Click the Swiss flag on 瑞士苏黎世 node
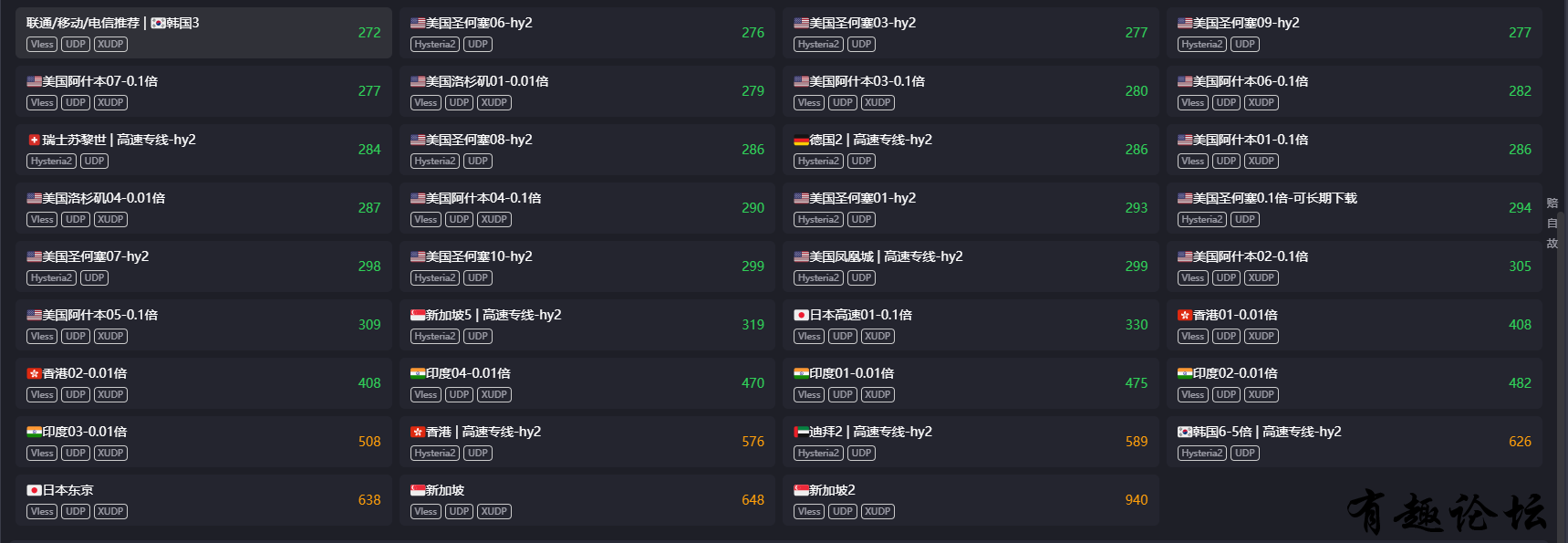 (35, 140)
